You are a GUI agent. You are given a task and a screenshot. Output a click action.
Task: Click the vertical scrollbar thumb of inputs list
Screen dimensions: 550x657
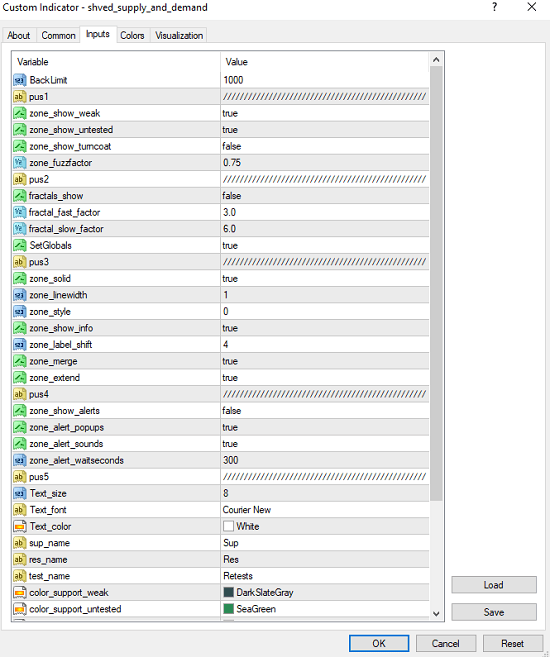436,284
